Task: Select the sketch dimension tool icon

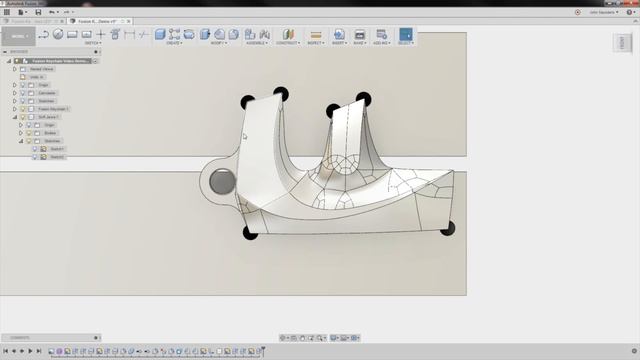Action: click(x=129, y=34)
